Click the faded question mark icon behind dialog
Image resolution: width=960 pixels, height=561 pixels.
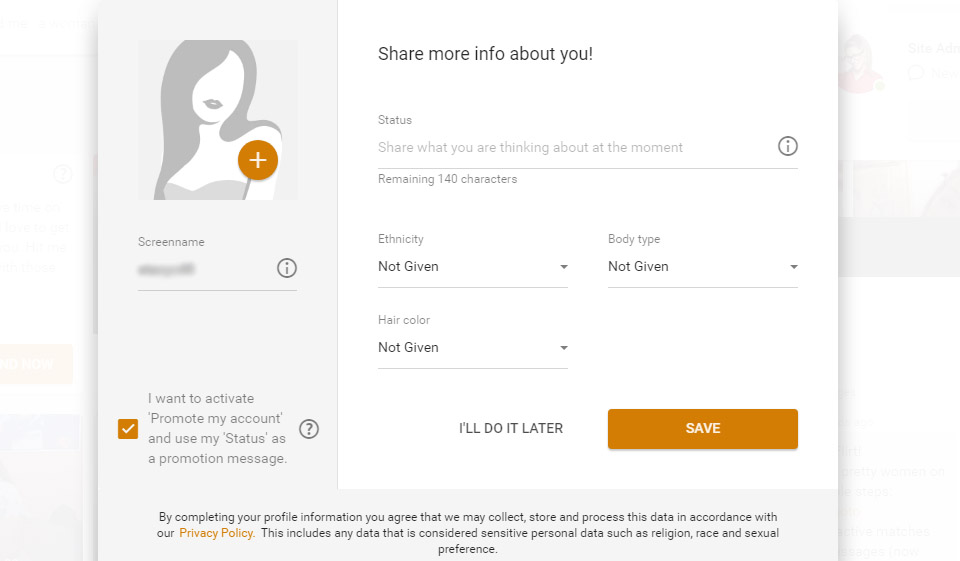click(x=62, y=174)
